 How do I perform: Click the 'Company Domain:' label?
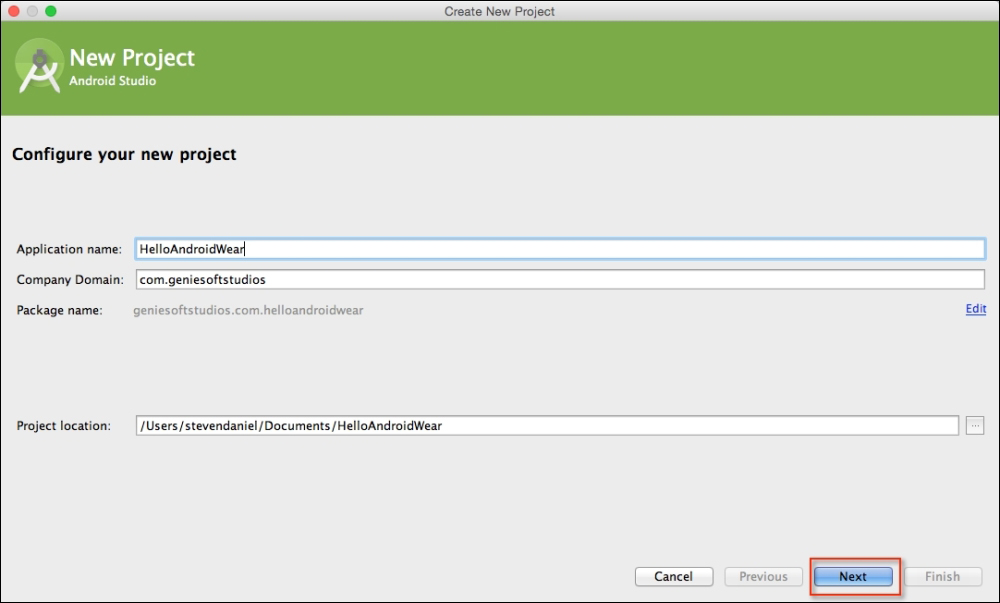(70, 280)
